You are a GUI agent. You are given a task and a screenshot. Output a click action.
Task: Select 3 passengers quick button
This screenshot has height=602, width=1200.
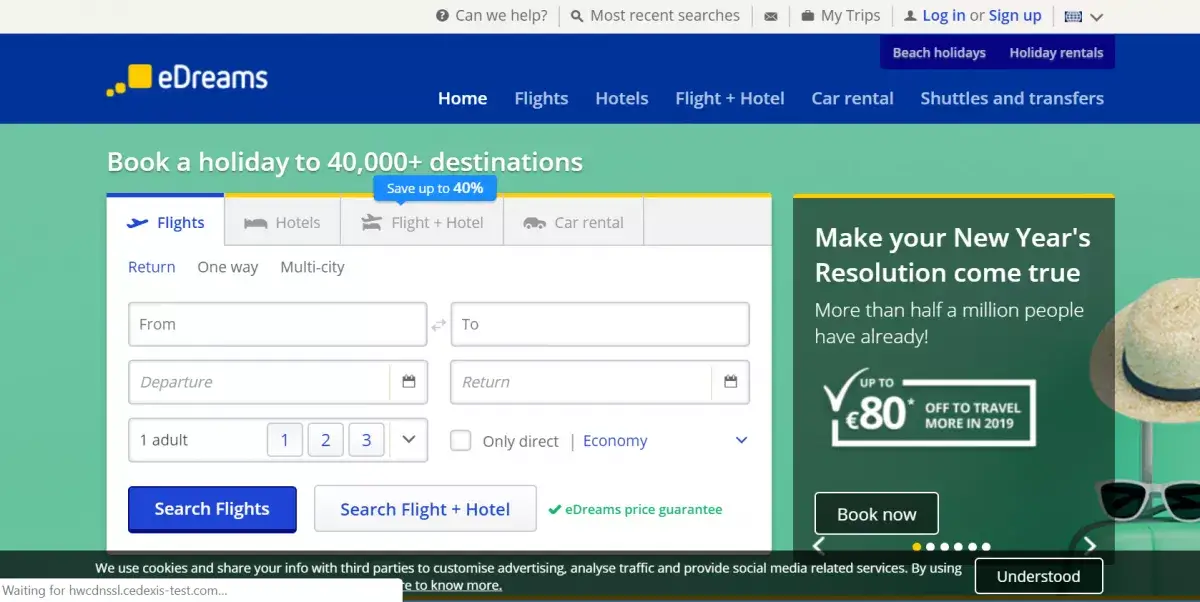[x=367, y=440]
